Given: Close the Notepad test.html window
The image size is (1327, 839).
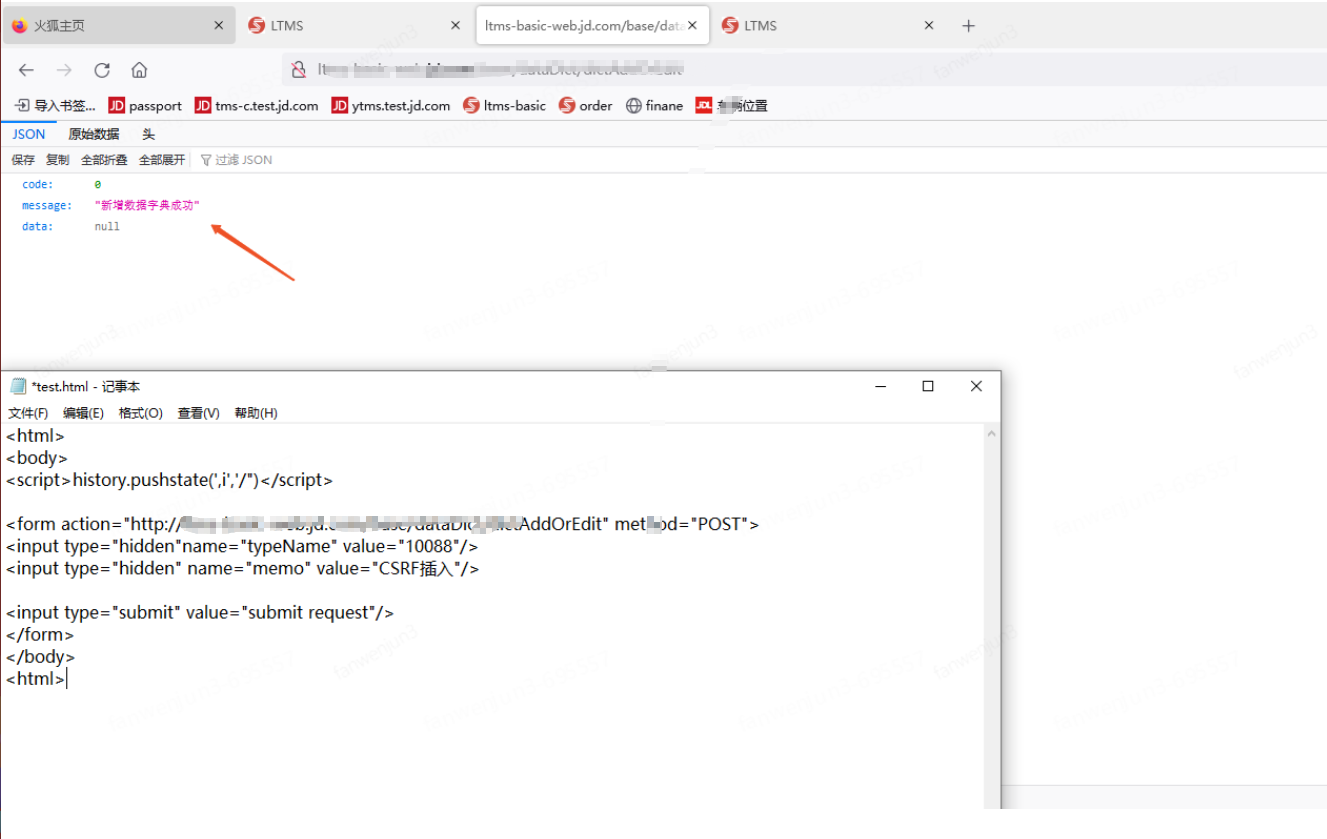Looking at the screenshot, I should [x=976, y=386].
